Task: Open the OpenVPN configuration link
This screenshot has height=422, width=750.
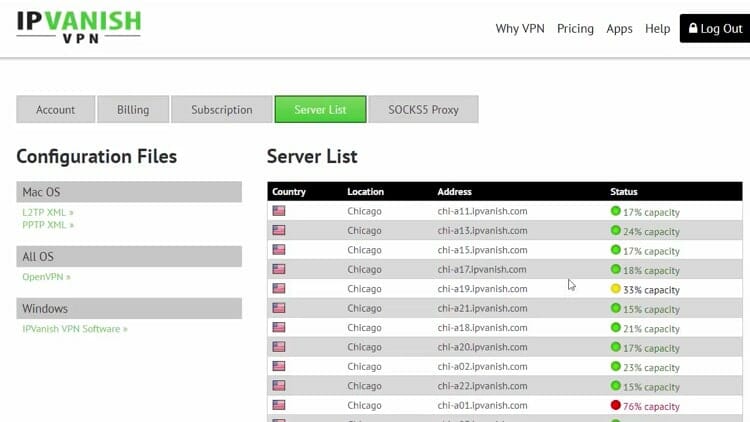Action: [46, 277]
